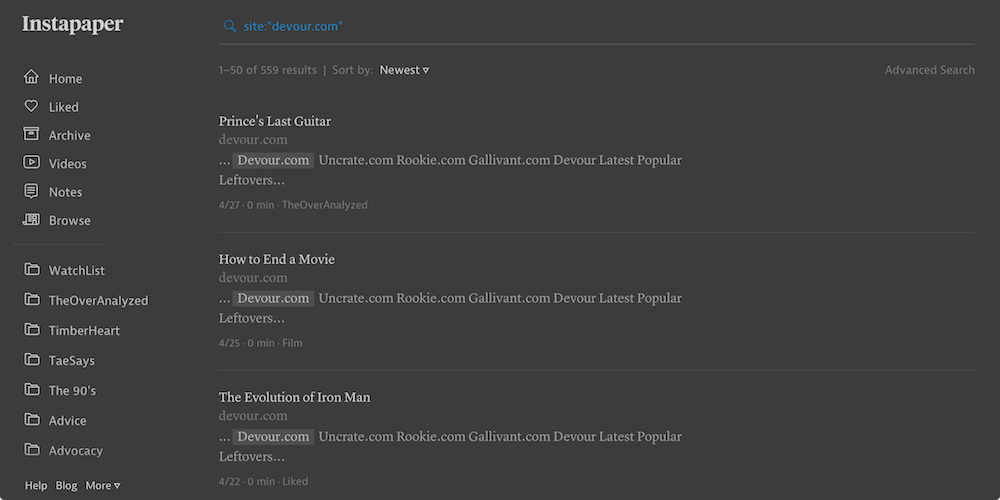The width and height of the screenshot is (1000, 500).
Task: Open the Notes section
Action: [x=66, y=192]
